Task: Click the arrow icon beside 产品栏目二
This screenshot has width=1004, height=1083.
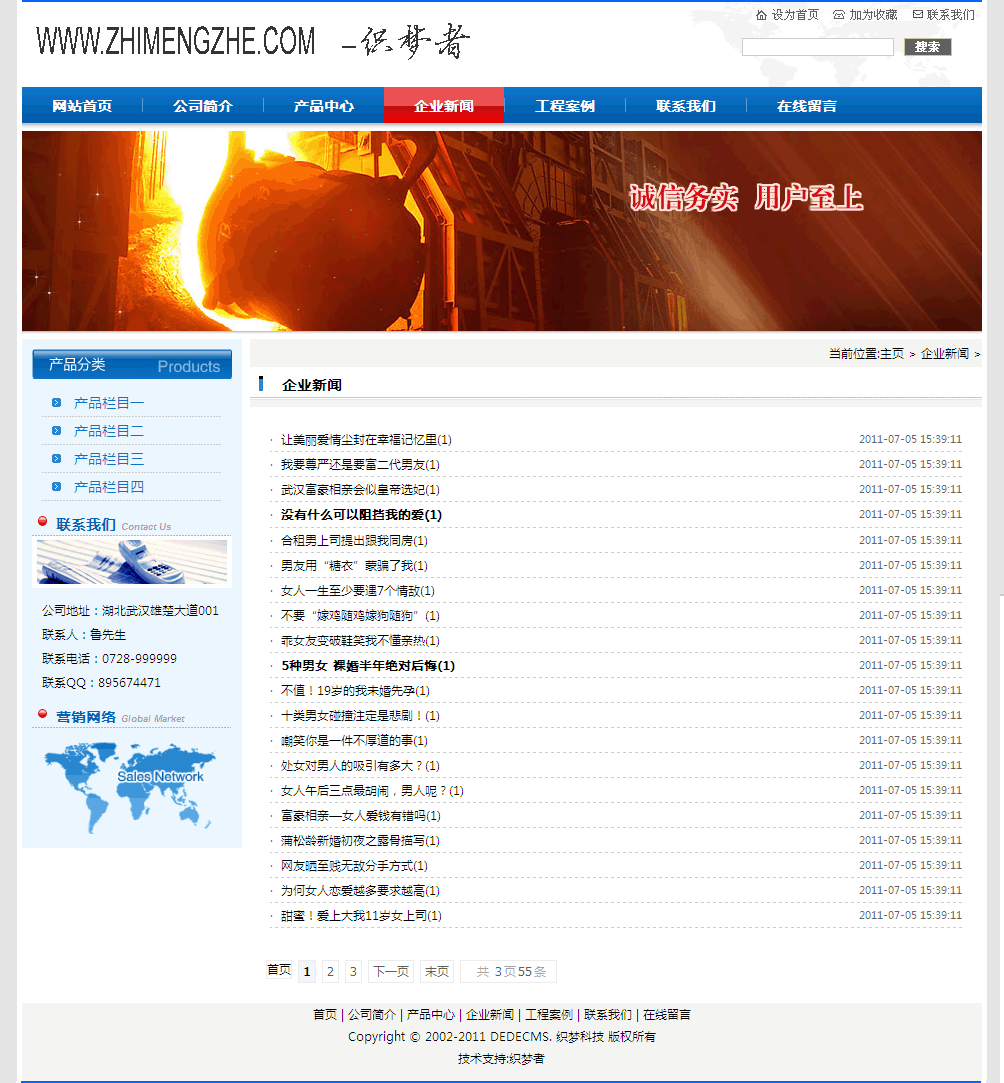Action: point(56,431)
